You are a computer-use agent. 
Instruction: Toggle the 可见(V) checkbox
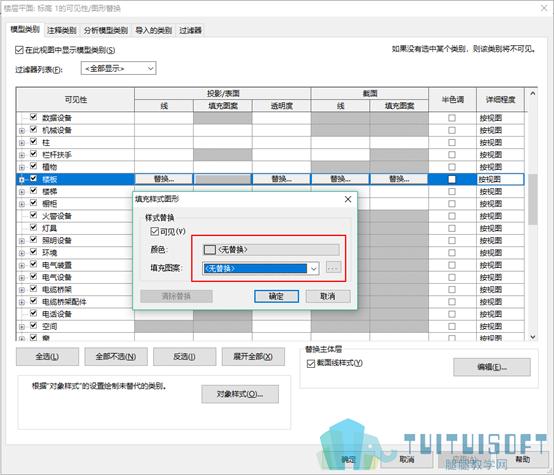coord(154,231)
